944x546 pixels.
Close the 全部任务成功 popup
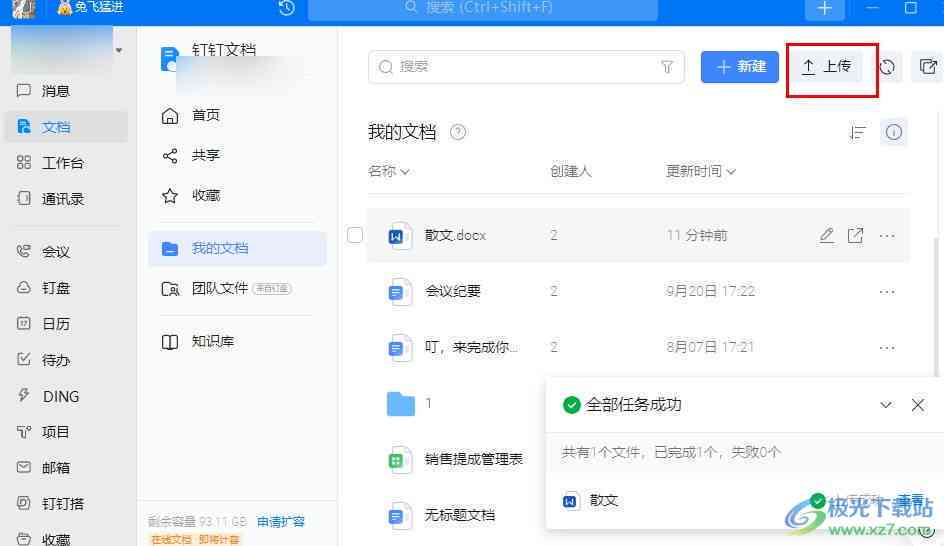click(x=918, y=405)
